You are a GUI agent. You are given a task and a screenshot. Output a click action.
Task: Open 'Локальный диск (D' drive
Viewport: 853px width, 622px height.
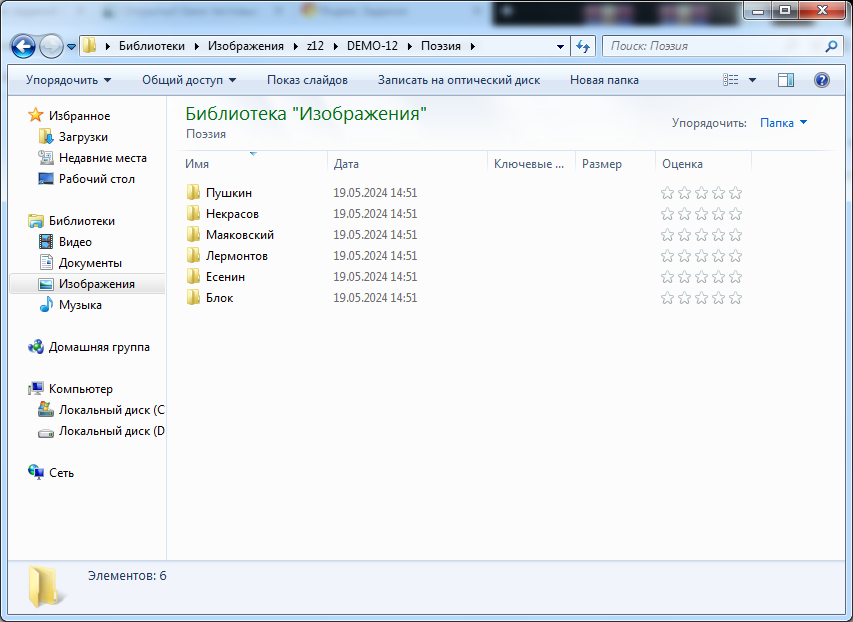point(112,431)
